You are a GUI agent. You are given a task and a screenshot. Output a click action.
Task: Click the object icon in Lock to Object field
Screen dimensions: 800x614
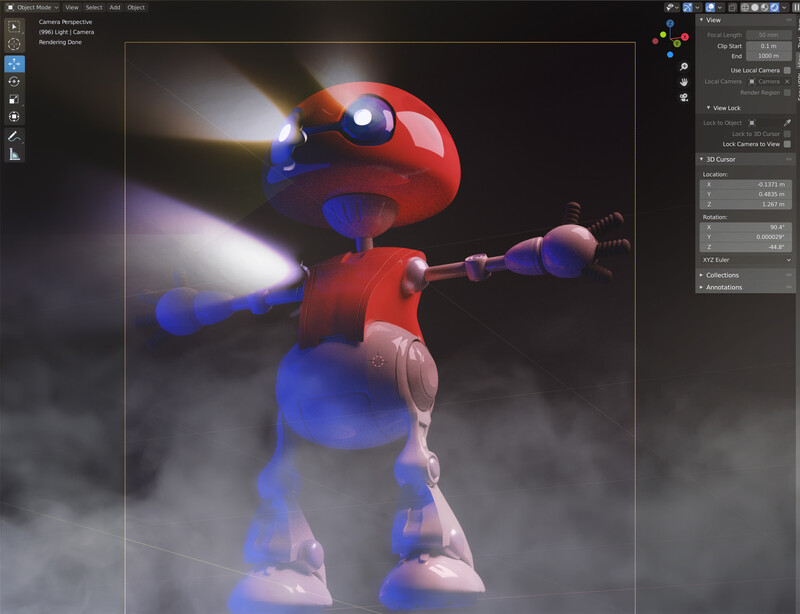(752, 122)
